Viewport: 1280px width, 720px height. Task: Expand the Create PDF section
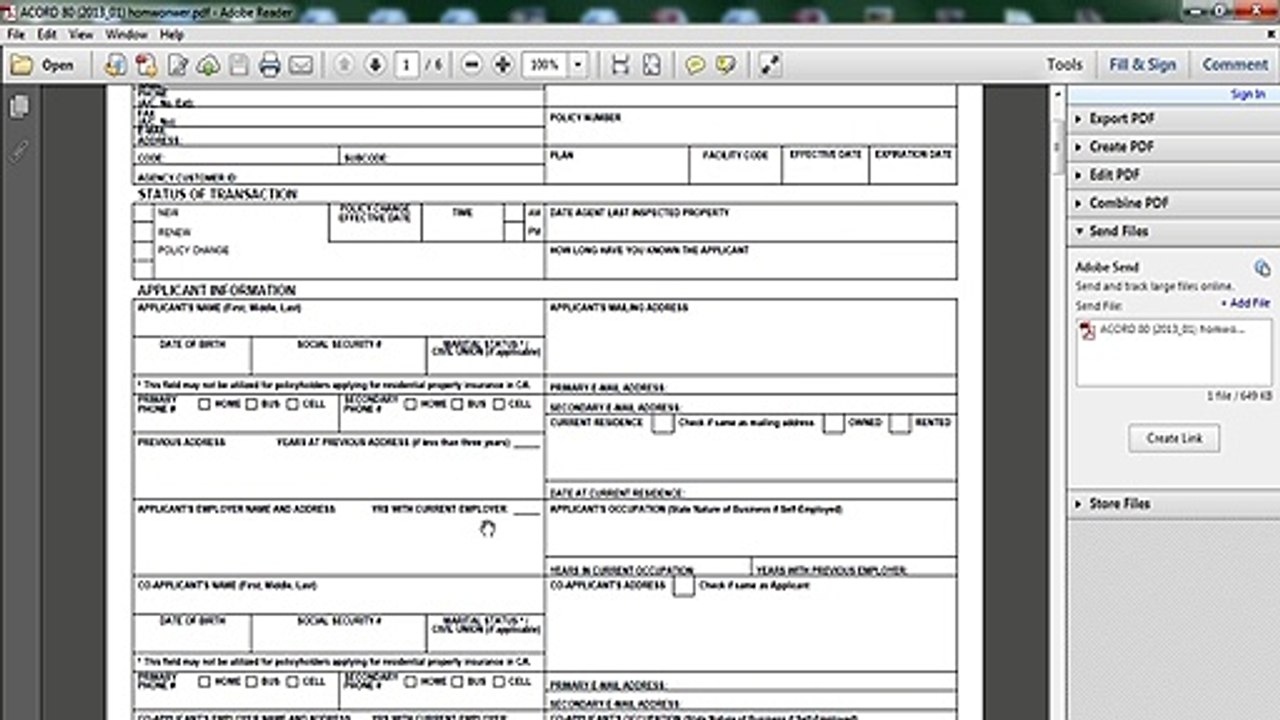coord(1172,146)
